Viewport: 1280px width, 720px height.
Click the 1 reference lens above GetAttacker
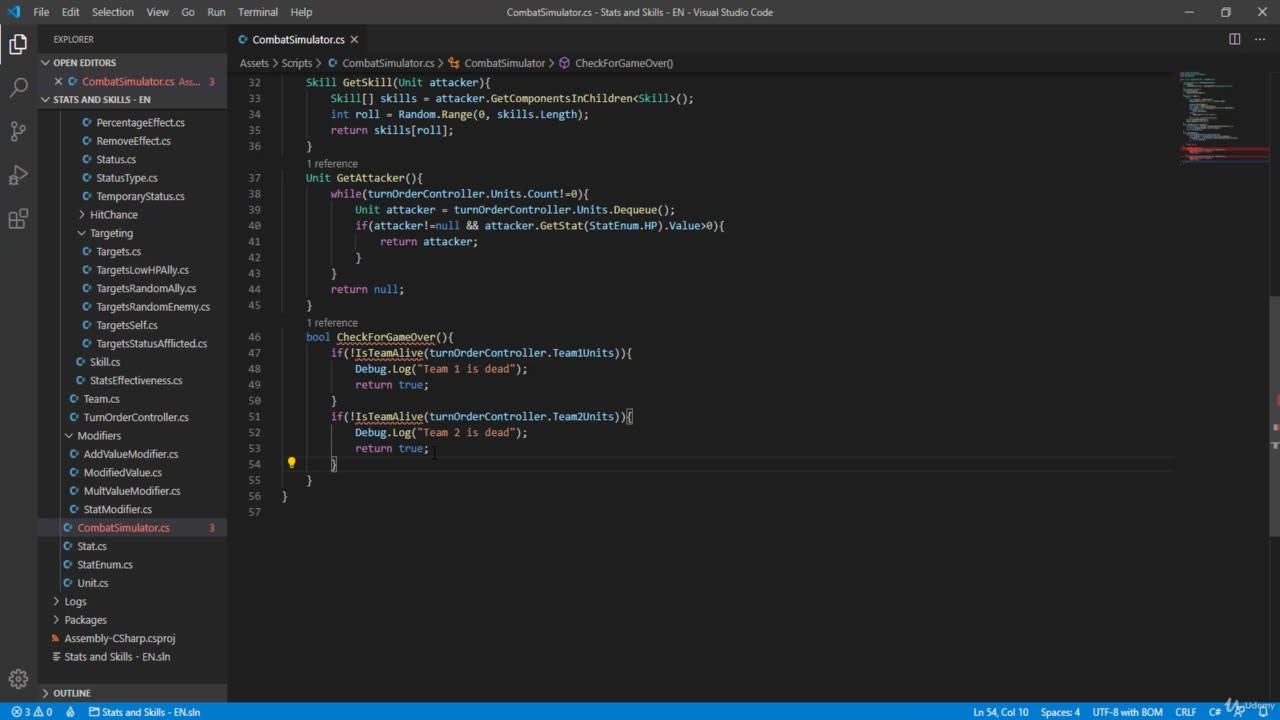tap(332, 164)
